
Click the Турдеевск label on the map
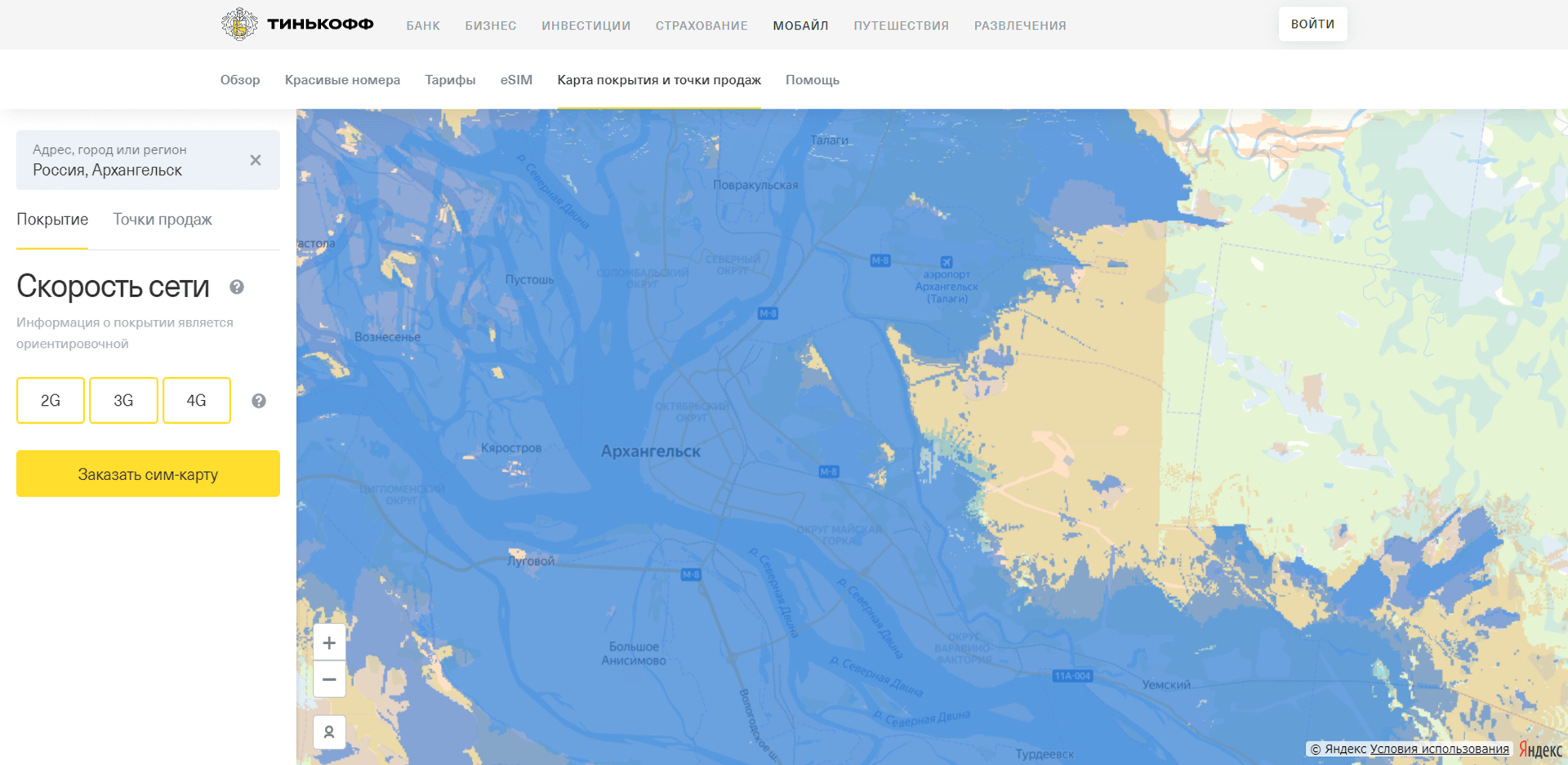click(x=1045, y=754)
